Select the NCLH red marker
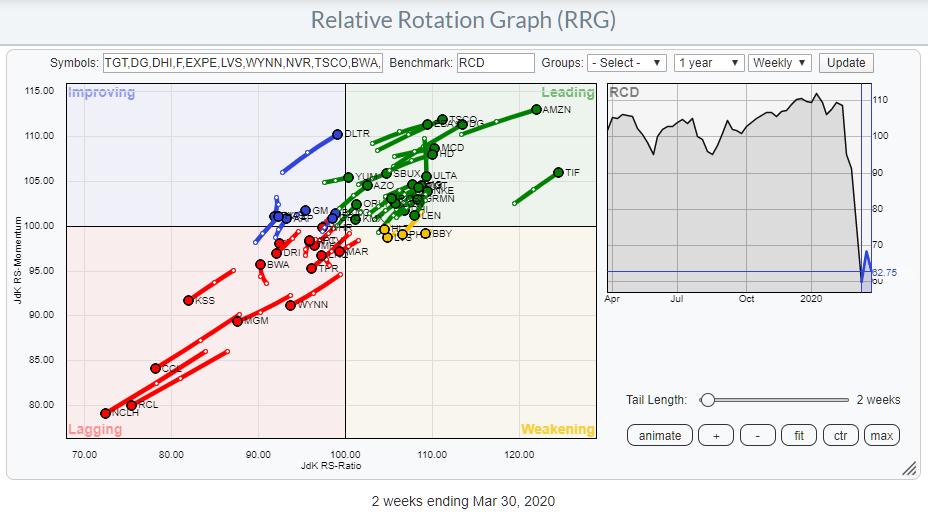This screenshot has height=515, width=928. pos(105,413)
